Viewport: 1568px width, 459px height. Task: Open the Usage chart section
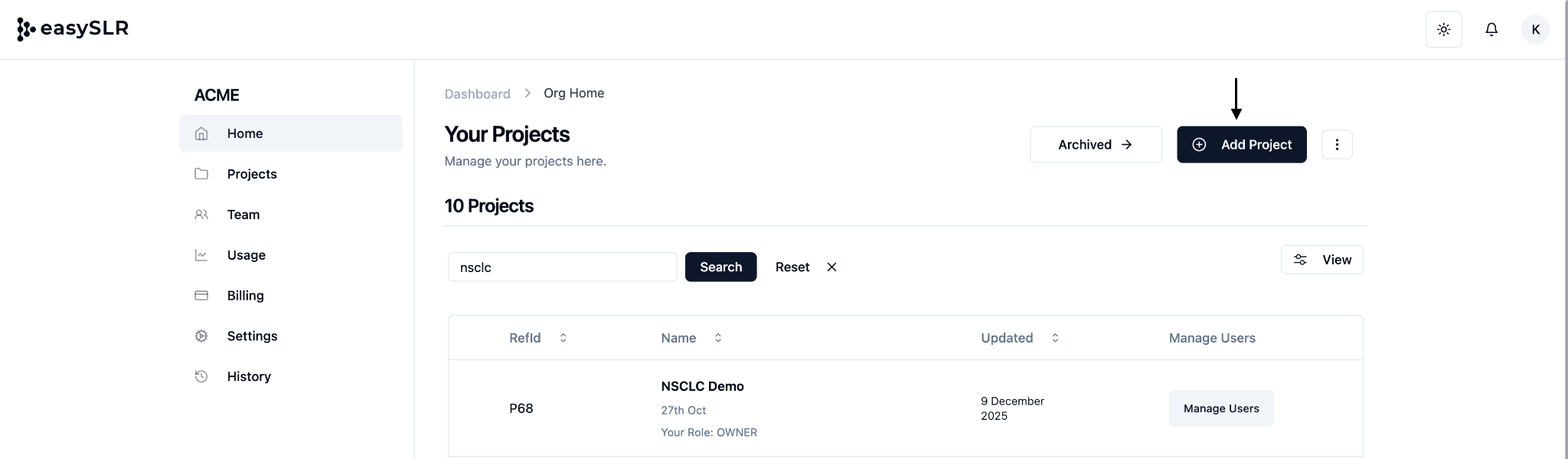coord(247,255)
